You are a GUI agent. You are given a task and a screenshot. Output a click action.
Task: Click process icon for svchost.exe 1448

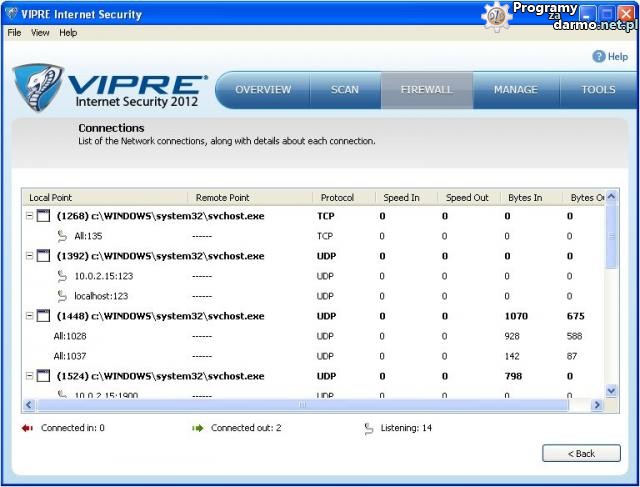click(43, 316)
